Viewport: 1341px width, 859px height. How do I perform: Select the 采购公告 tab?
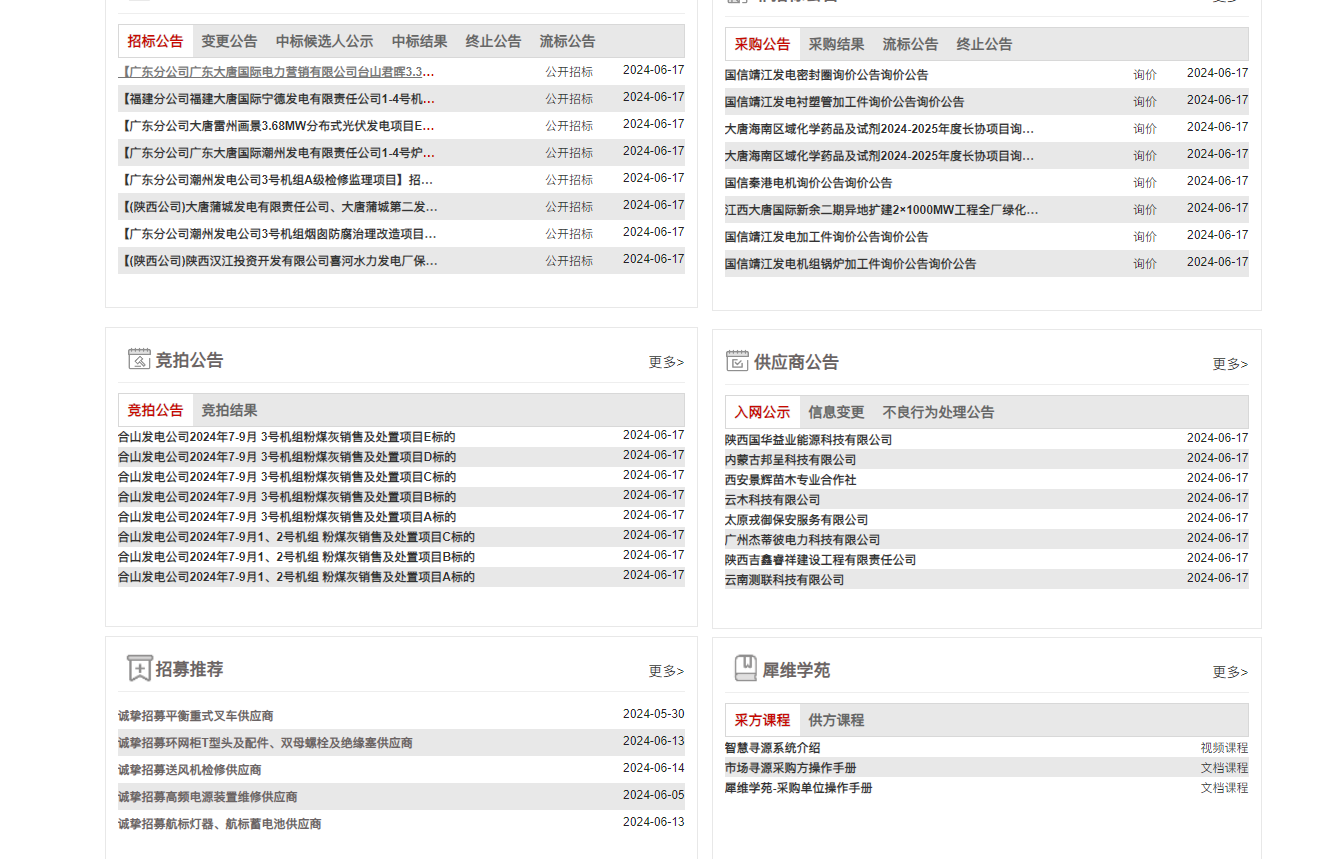point(762,44)
